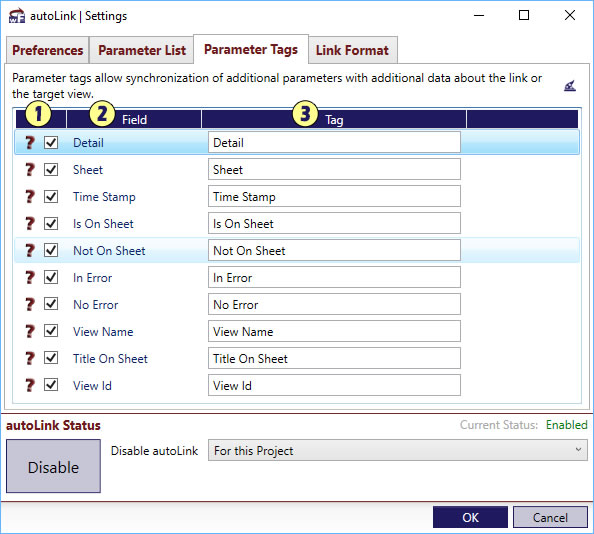Image resolution: width=594 pixels, height=534 pixels.
Task: Show help for Title On Sheet field
Action: pos(30,358)
